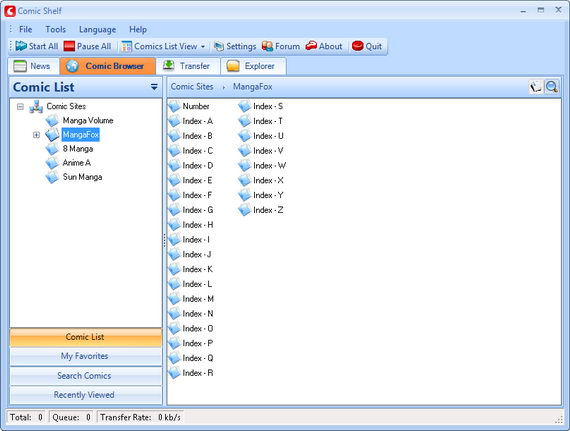Open the File menu
Screen dimensions: 570x431
pyautogui.click(x=25, y=29)
